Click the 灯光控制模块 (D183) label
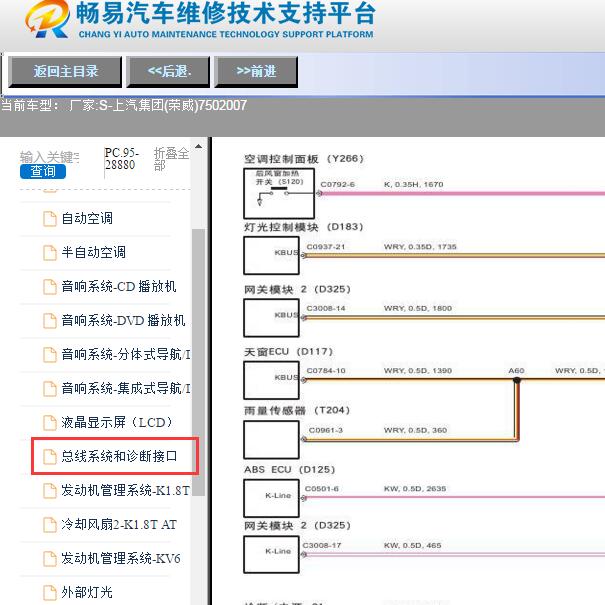Viewport: 605px width, 605px height. pos(303,227)
